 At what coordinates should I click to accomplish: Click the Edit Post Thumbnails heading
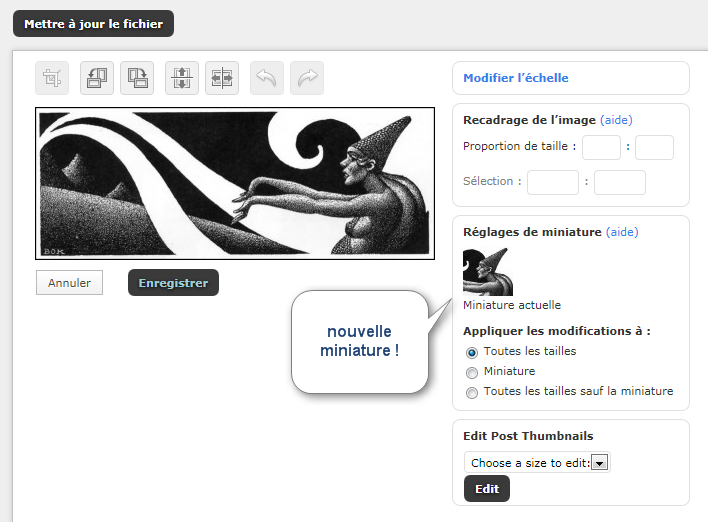pyautogui.click(x=528, y=436)
